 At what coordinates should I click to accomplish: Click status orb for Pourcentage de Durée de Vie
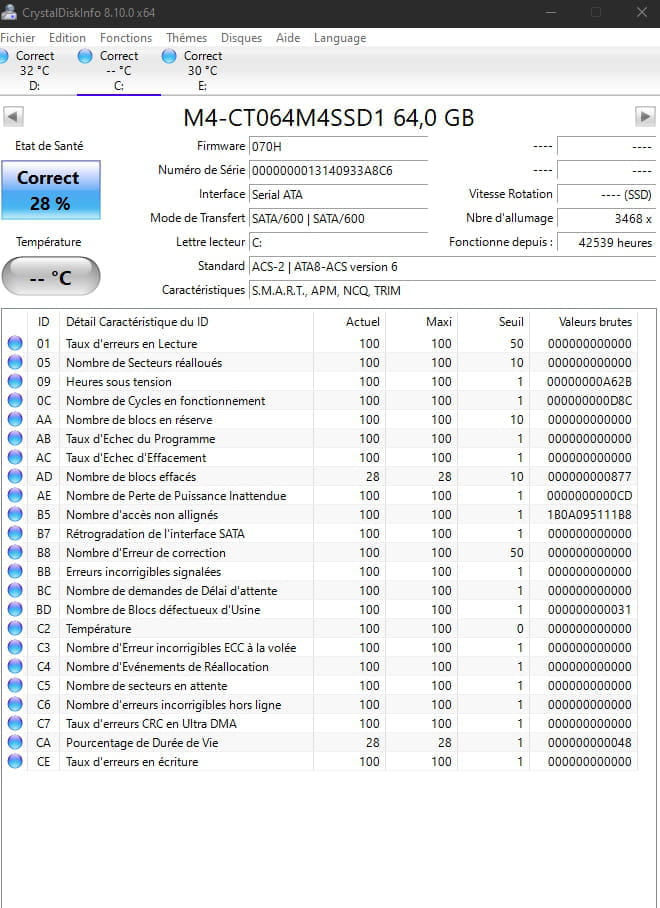pos(15,742)
